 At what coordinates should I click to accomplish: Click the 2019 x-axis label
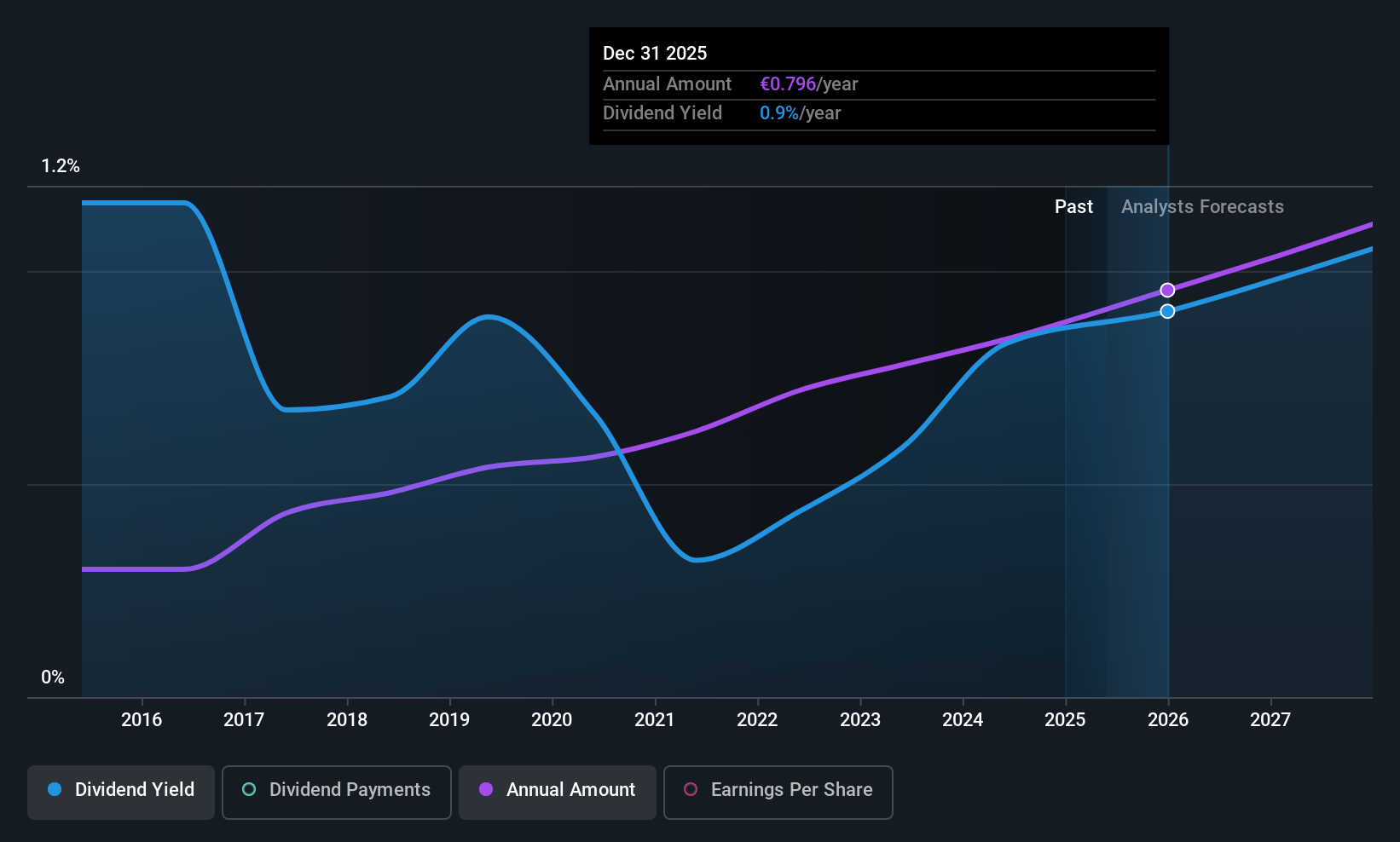pos(449,720)
